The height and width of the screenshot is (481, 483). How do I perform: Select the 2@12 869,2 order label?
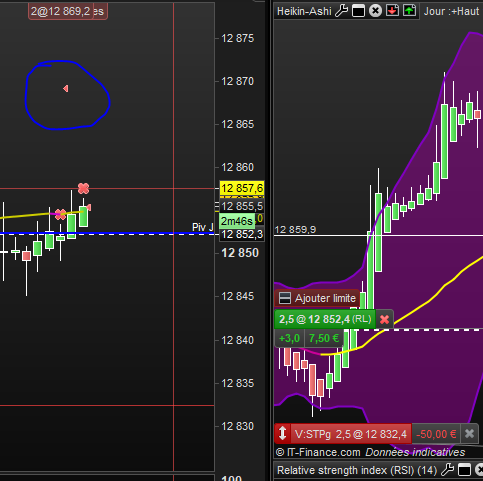click(61, 11)
